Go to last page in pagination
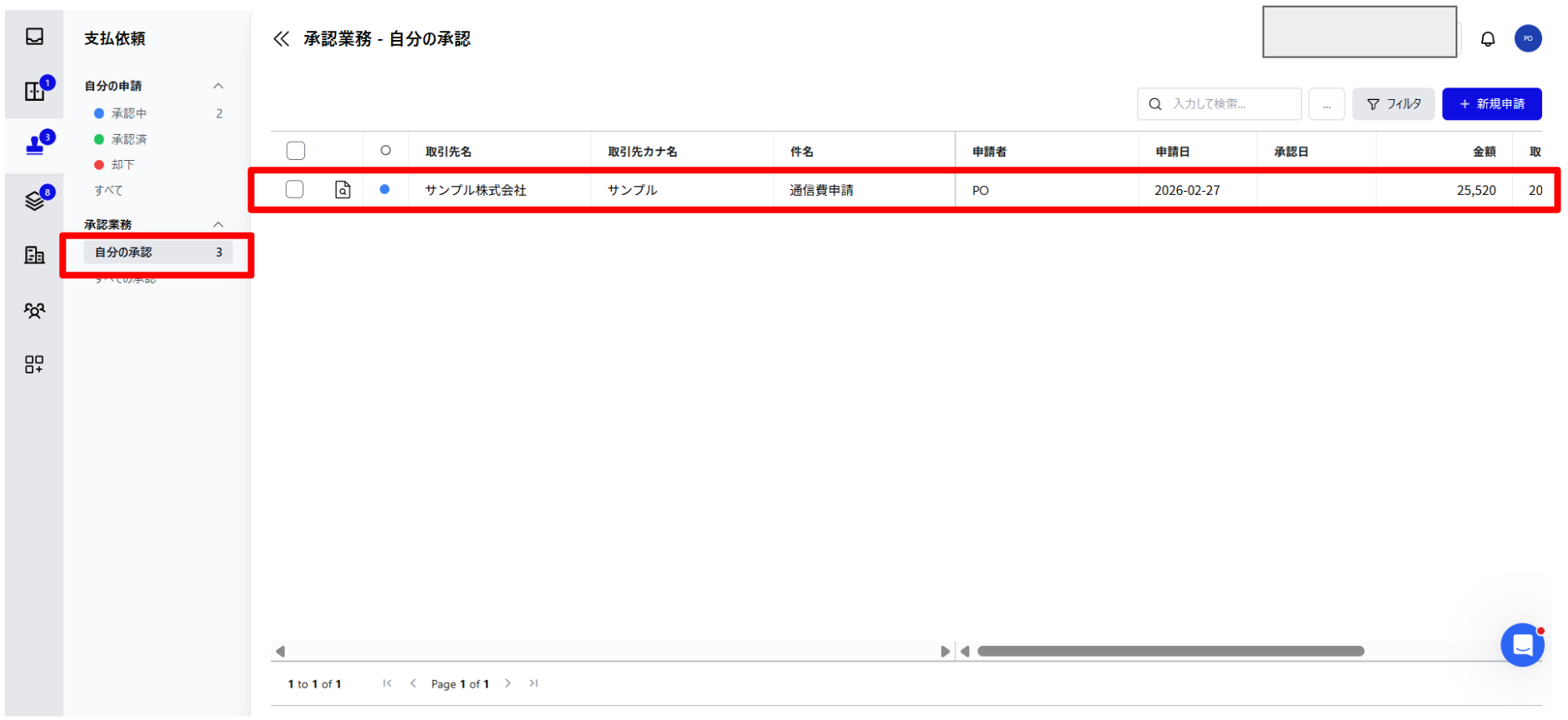1568x720 pixels. click(x=534, y=683)
